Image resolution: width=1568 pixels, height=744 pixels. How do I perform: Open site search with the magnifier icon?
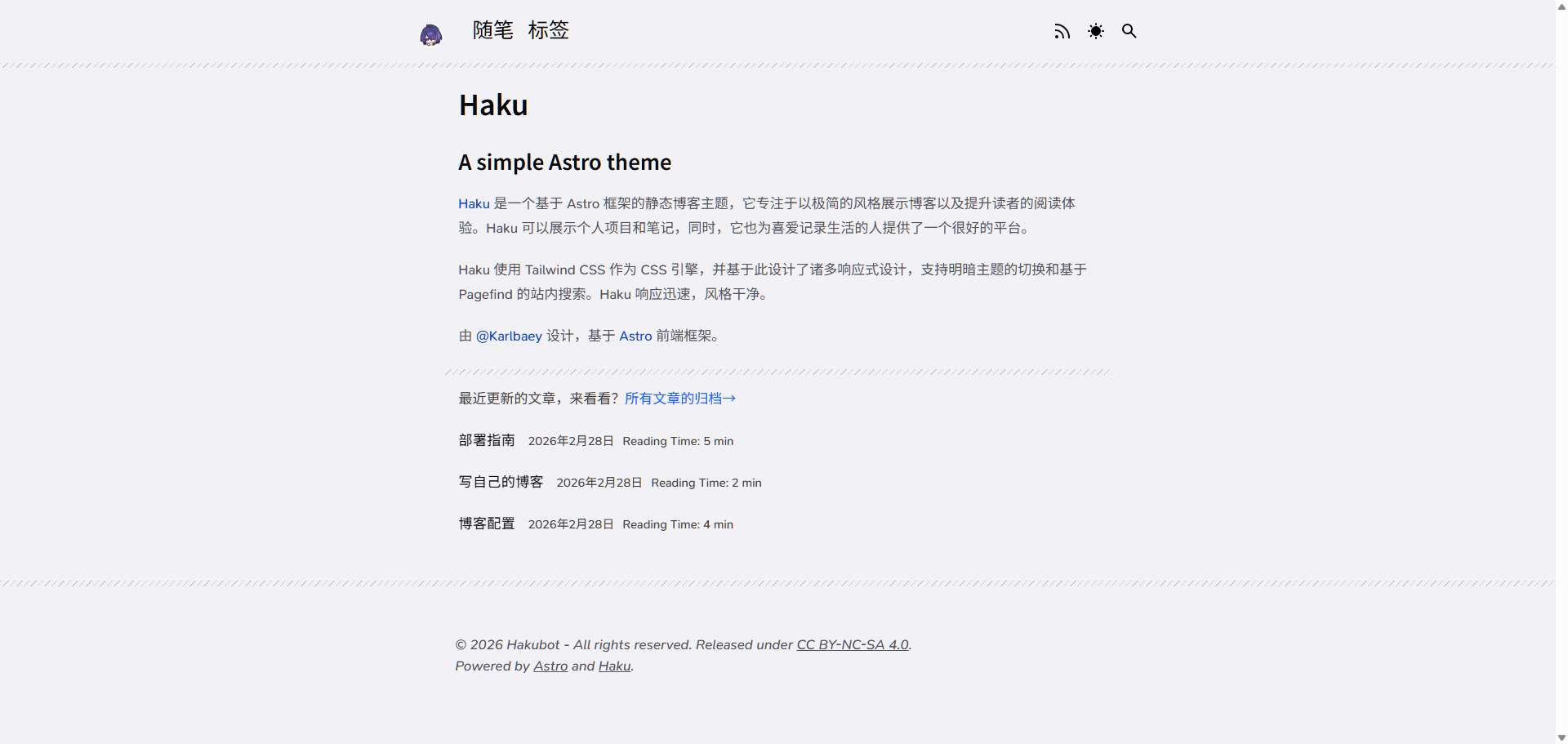tap(1129, 31)
